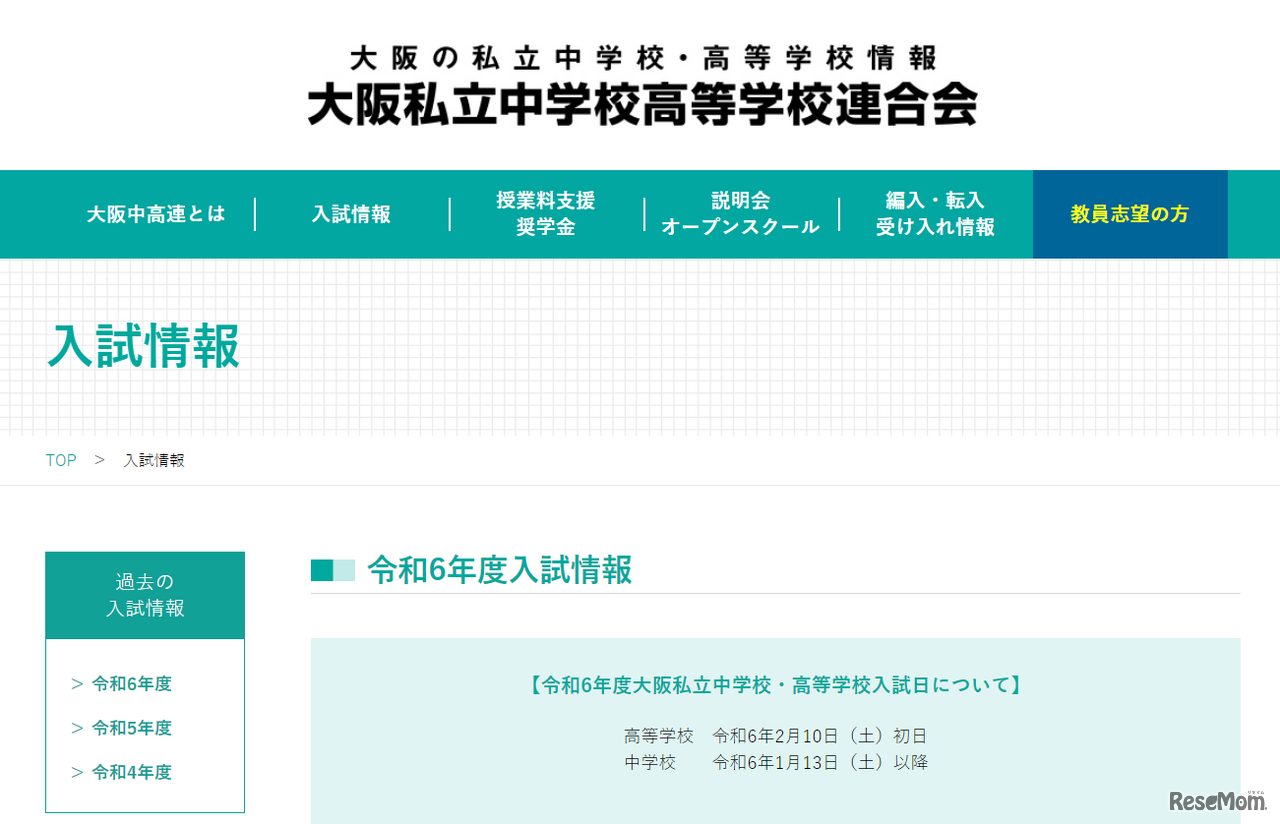
Task: Go to 説明会 オープンスクール page
Action: point(741,214)
